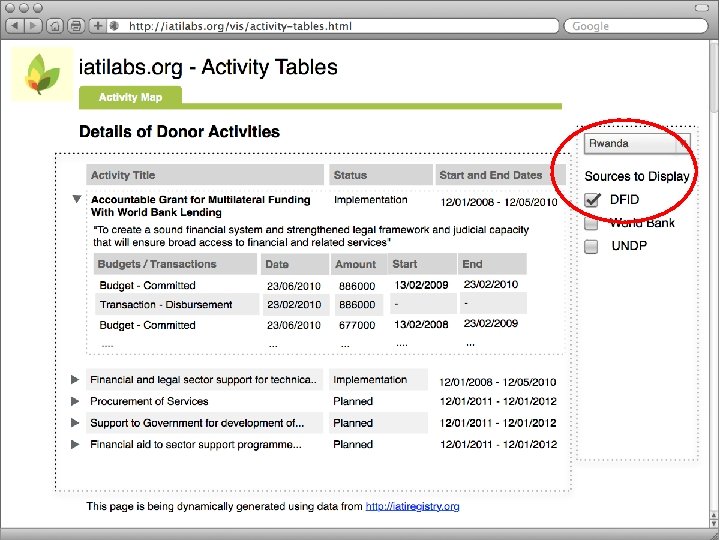The height and width of the screenshot is (540, 720).
Task: Expand the Procurement of Services row
Action: point(74,401)
